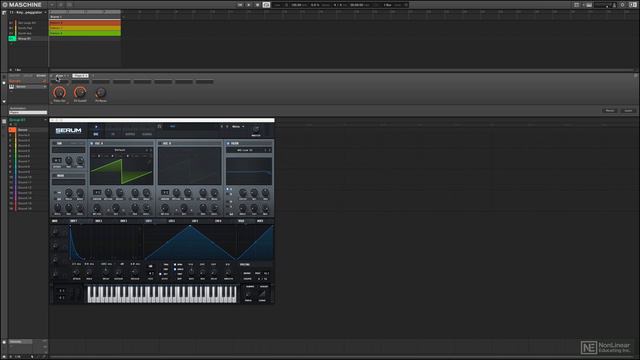The height and width of the screenshot is (360, 640).
Task: Click the restart transport button
Action: point(240,5)
